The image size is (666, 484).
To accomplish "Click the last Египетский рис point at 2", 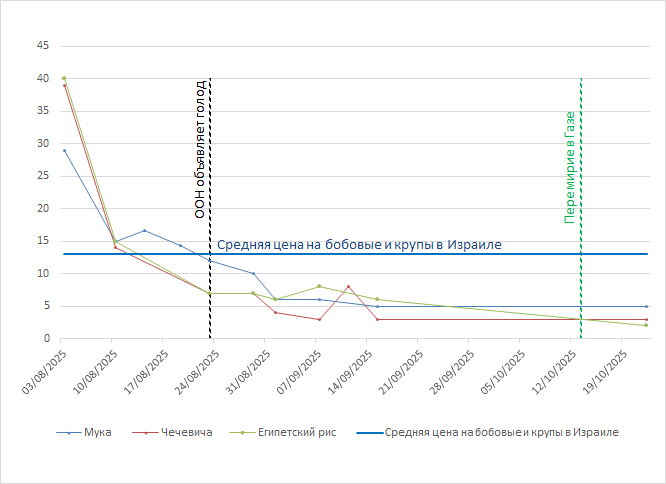I will 646,325.
